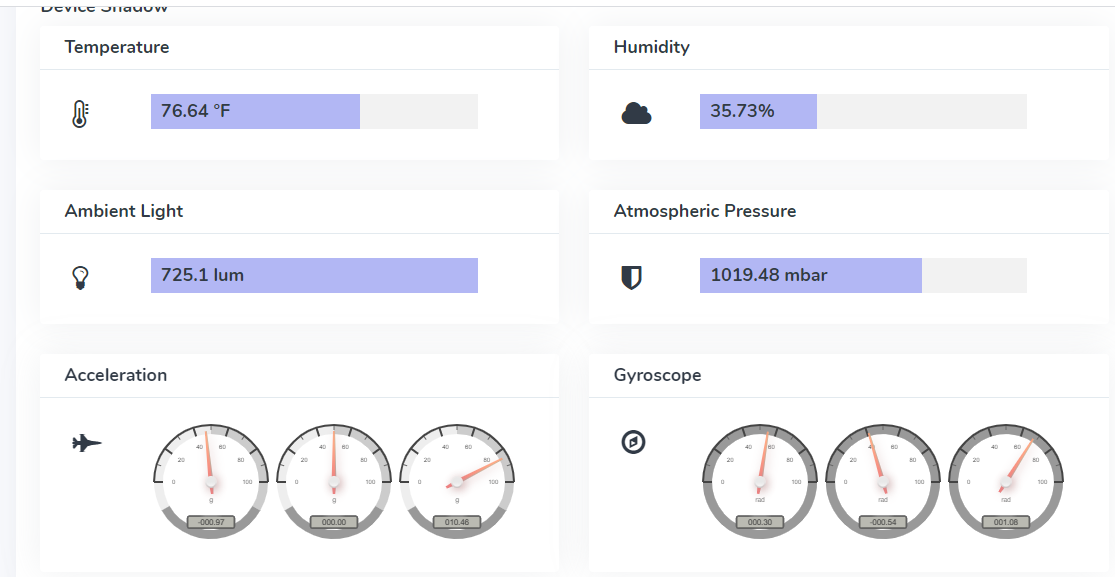The image size is (1115, 577).
Task: Click the compass icon in Gyroscope card
Action: 633,441
